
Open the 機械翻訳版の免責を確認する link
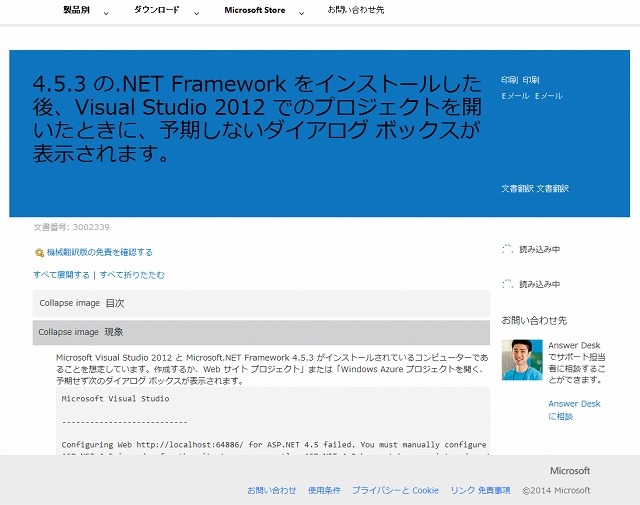coord(100,252)
